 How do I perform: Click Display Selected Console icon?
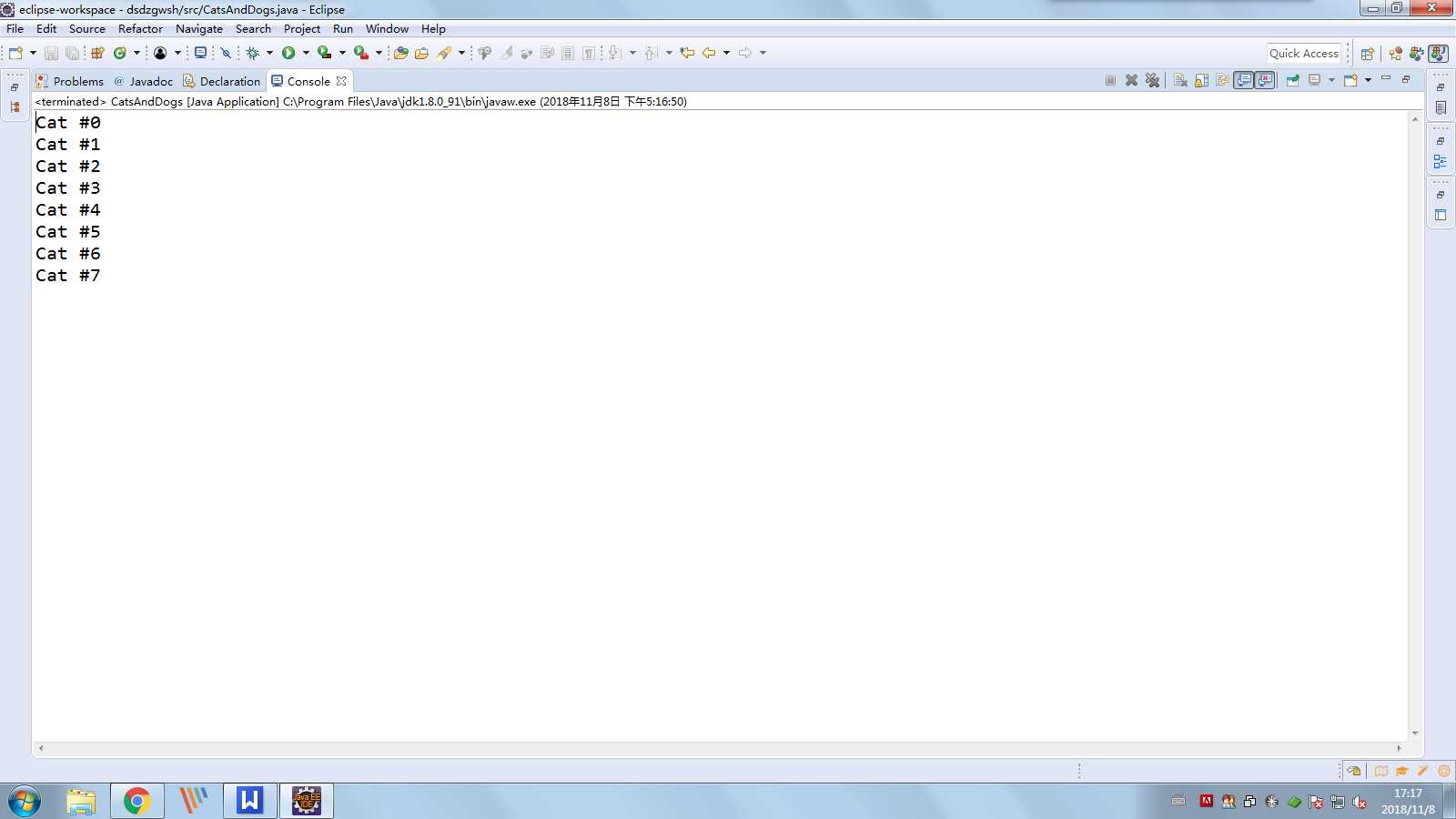pyautogui.click(x=1315, y=80)
